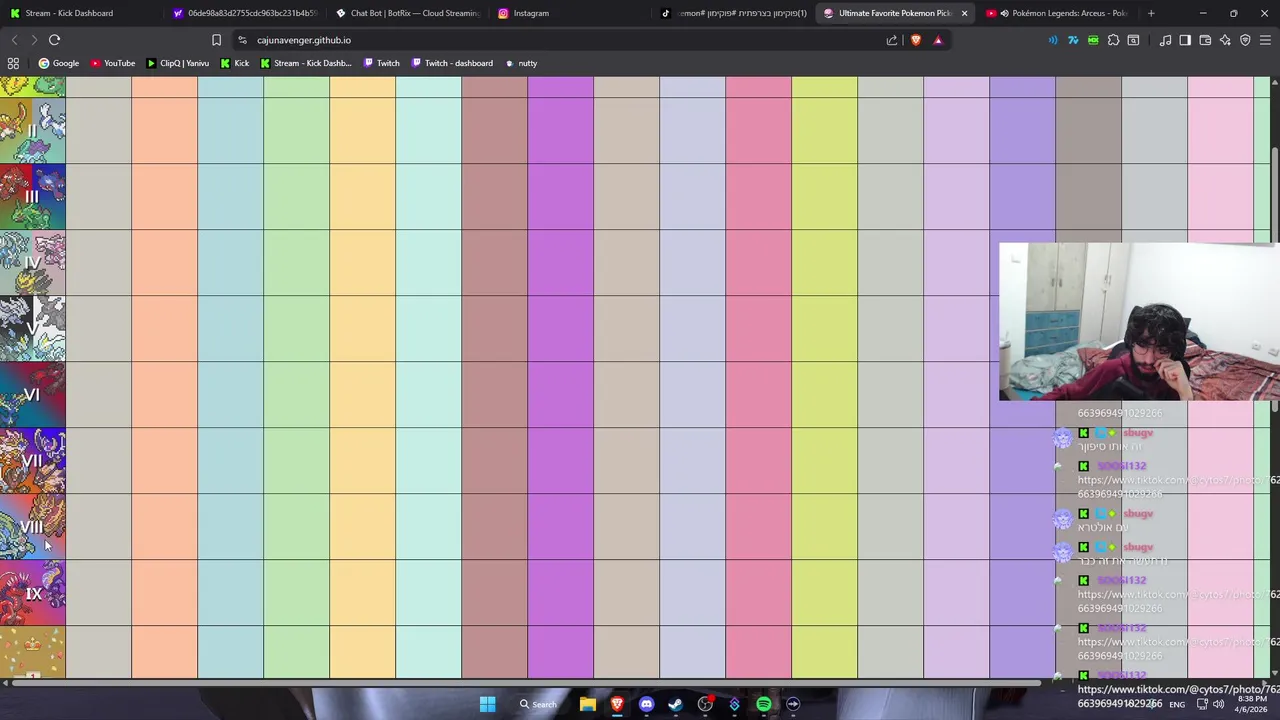Open the ENG language indicator
This screenshot has width=1280, height=720.
tap(1177, 704)
